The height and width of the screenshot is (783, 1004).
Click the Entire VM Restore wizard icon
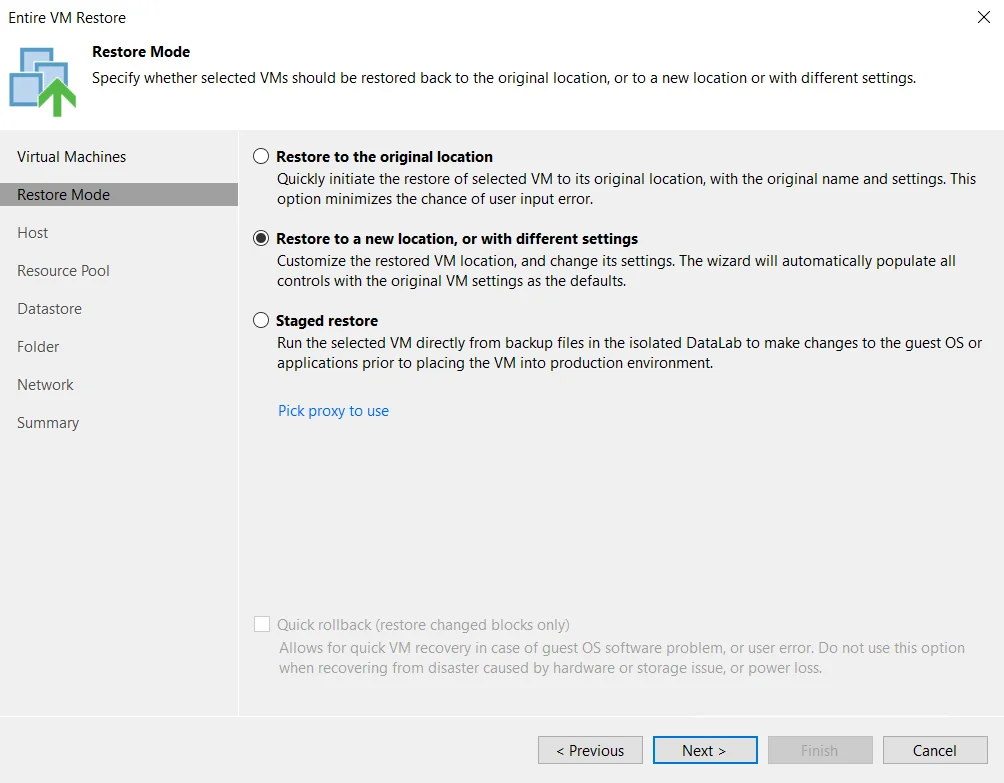point(42,81)
